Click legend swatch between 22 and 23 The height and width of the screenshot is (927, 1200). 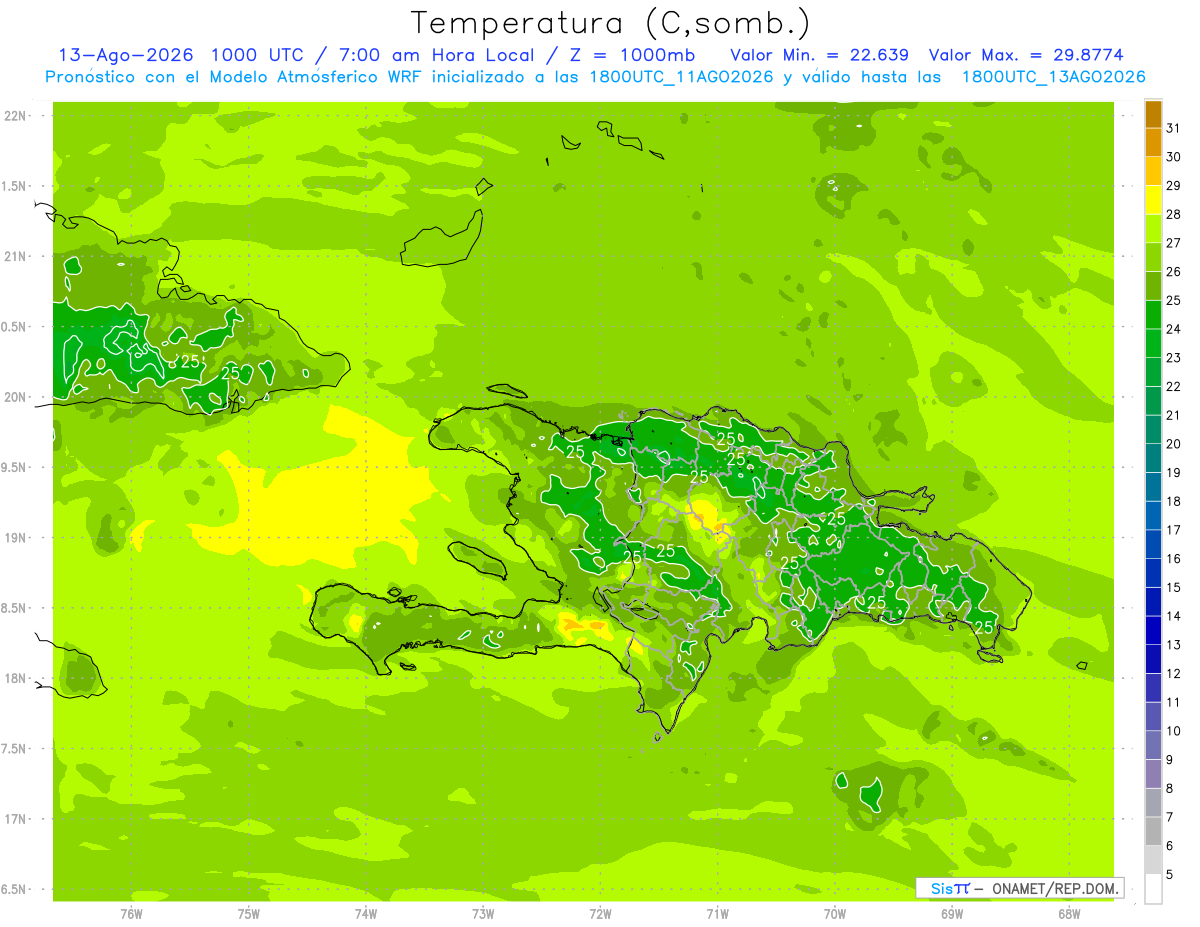pos(1153,372)
